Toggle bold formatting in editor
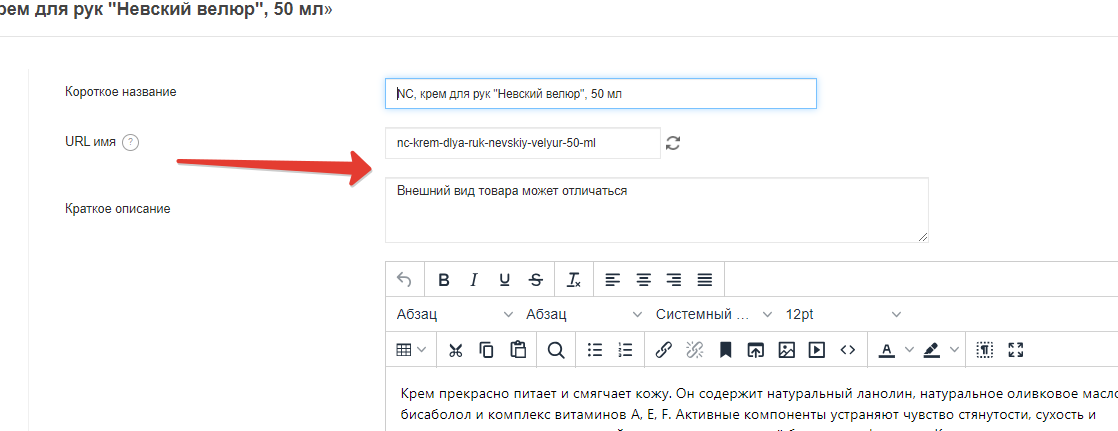This screenshot has width=1118, height=431. pos(443,279)
